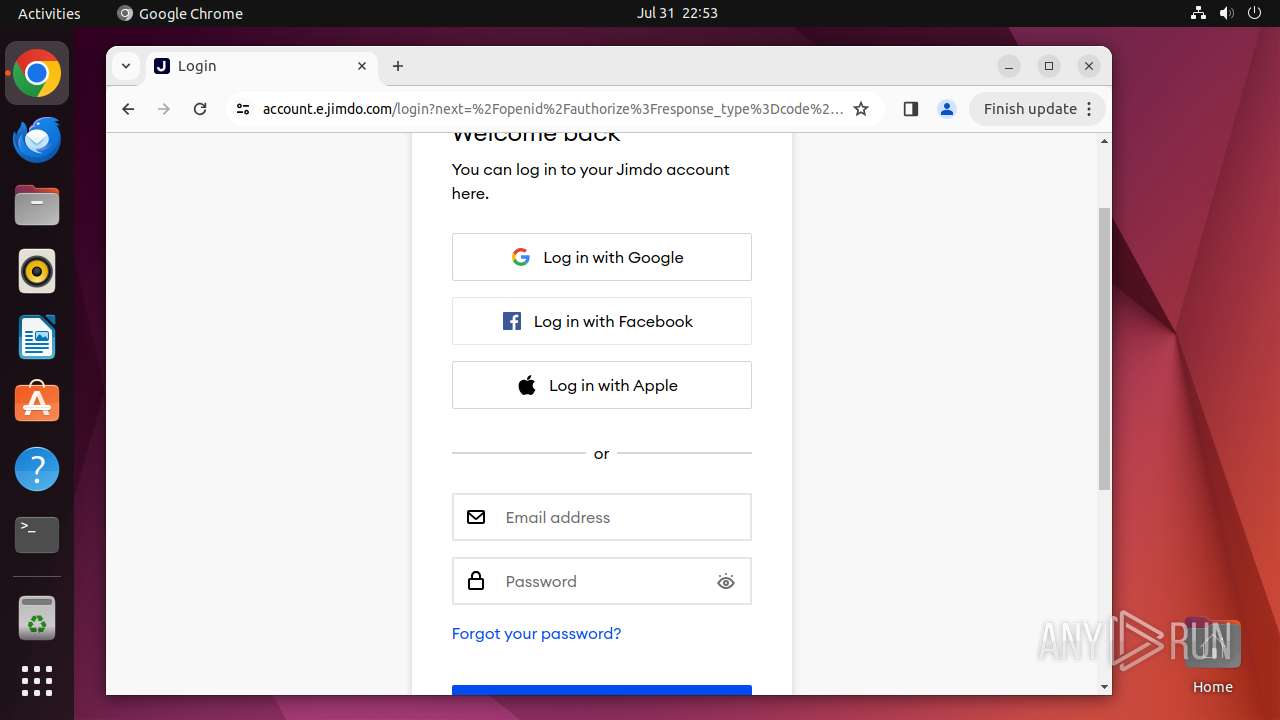Image resolution: width=1280 pixels, height=720 pixels.
Task: Minimize the Chrome window
Action: point(1009,66)
